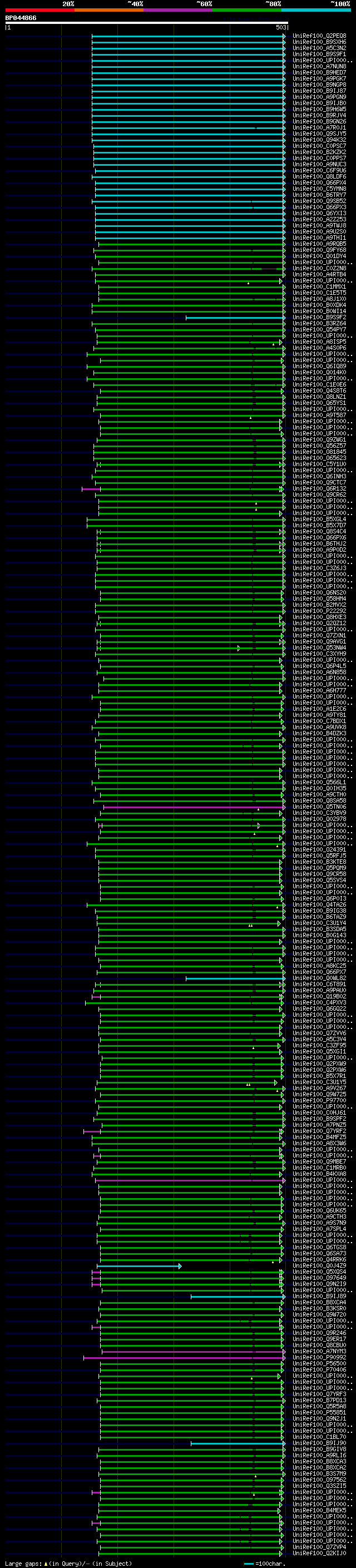
Task: Select label UniRef100_B9IJ90
Action: [319, 1443]
